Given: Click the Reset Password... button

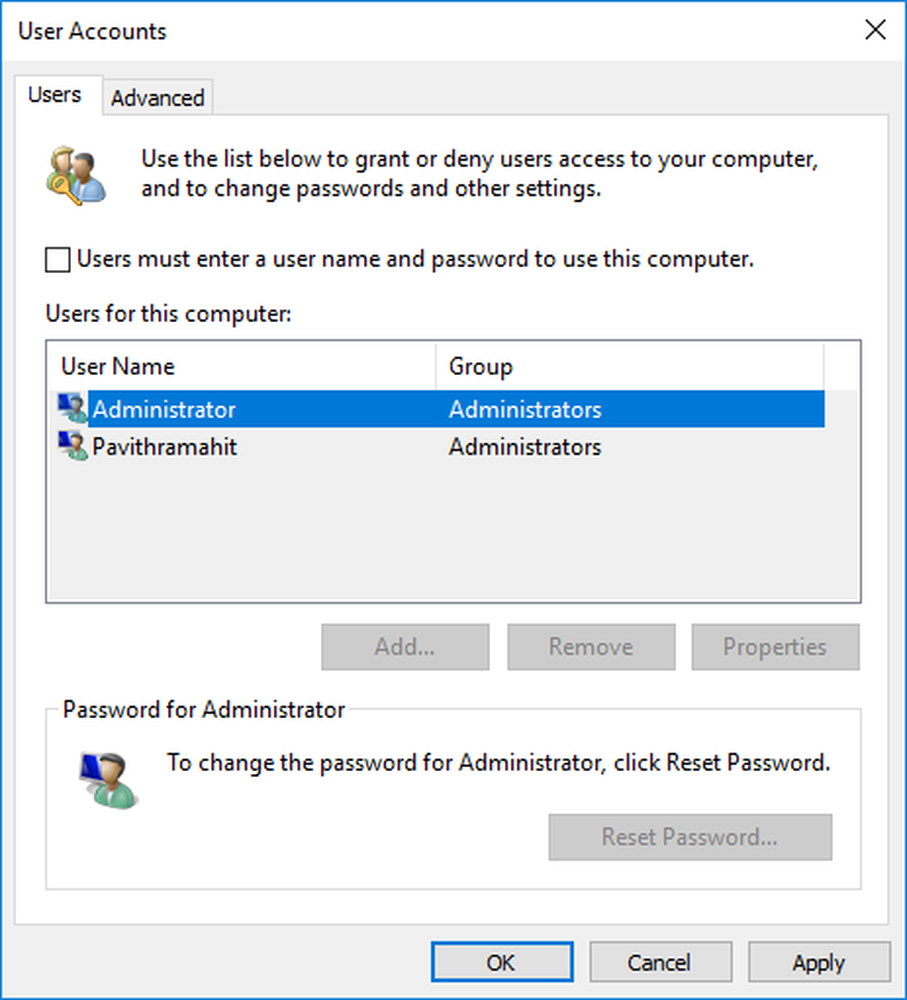Looking at the screenshot, I should point(690,837).
